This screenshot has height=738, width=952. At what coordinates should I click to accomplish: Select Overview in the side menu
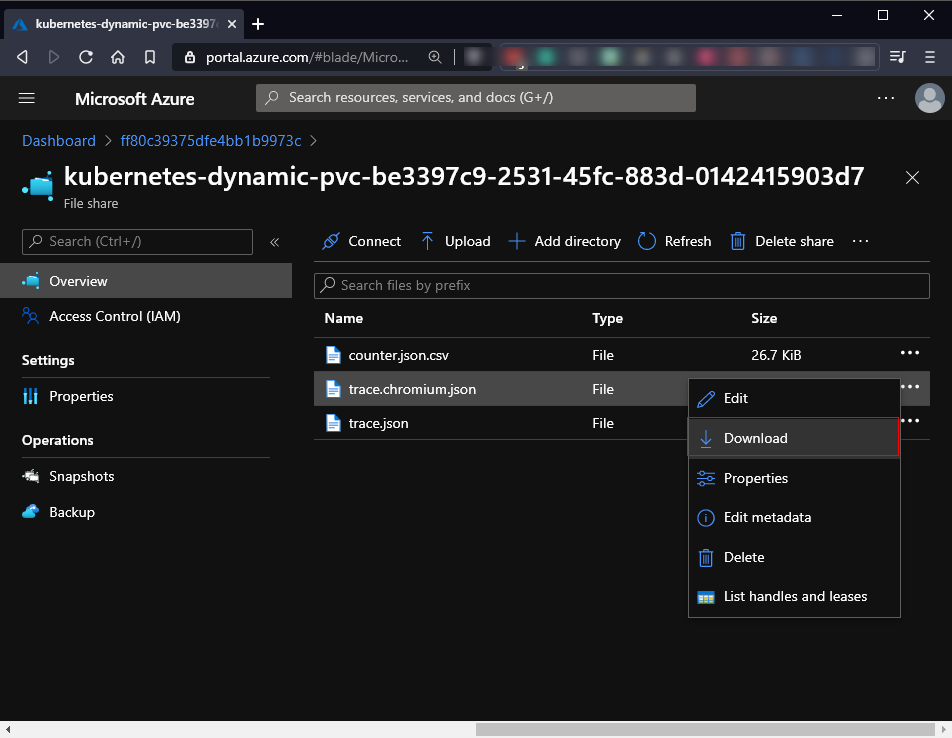146,281
